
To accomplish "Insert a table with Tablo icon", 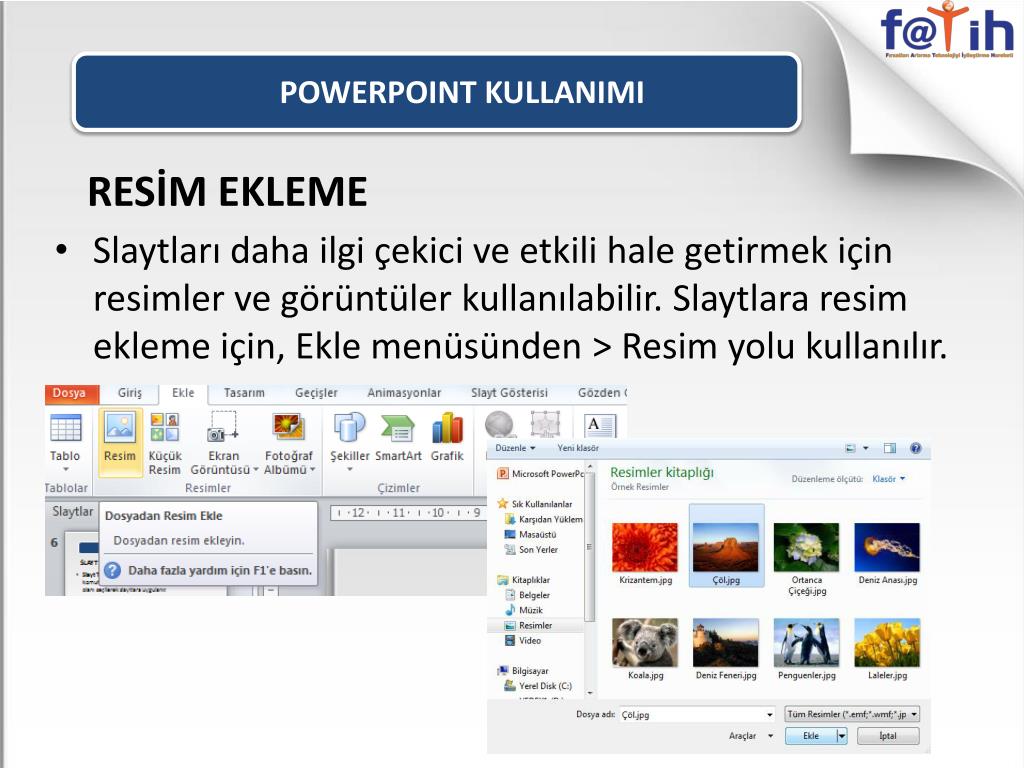I will tap(65, 428).
